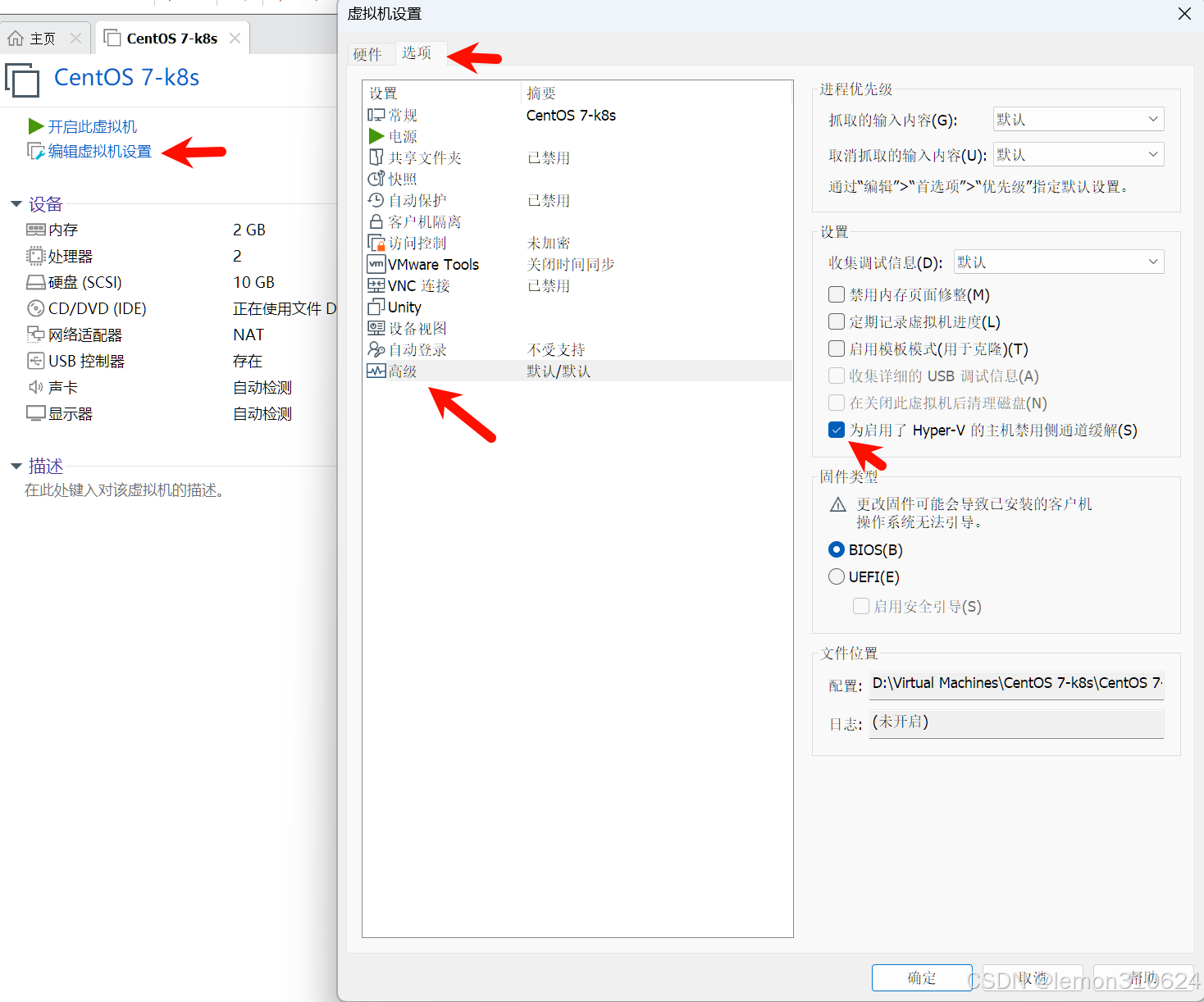Screen dimensions: 1204x1002
Task: Enable 禁用内存页面修整(M) checkbox
Action: pyautogui.click(x=837, y=294)
